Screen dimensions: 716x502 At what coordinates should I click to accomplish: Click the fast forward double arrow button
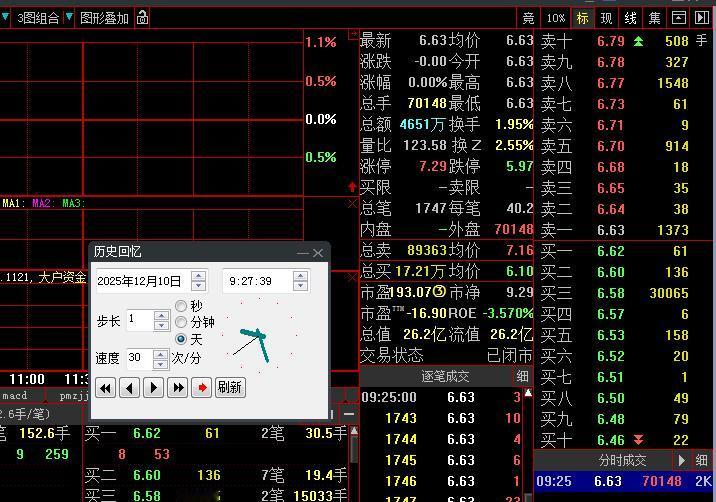178,388
